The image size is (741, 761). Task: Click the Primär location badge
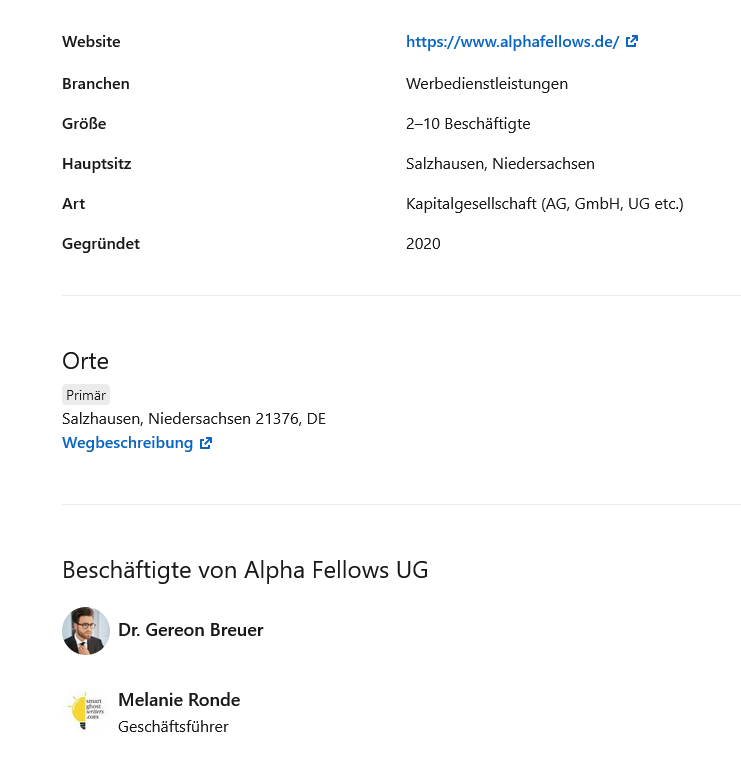click(86, 395)
